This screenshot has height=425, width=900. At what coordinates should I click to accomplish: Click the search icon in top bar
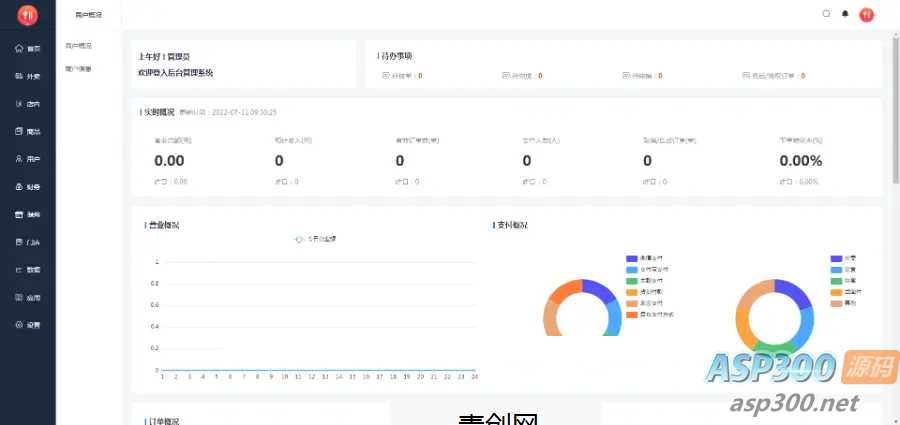(x=826, y=14)
